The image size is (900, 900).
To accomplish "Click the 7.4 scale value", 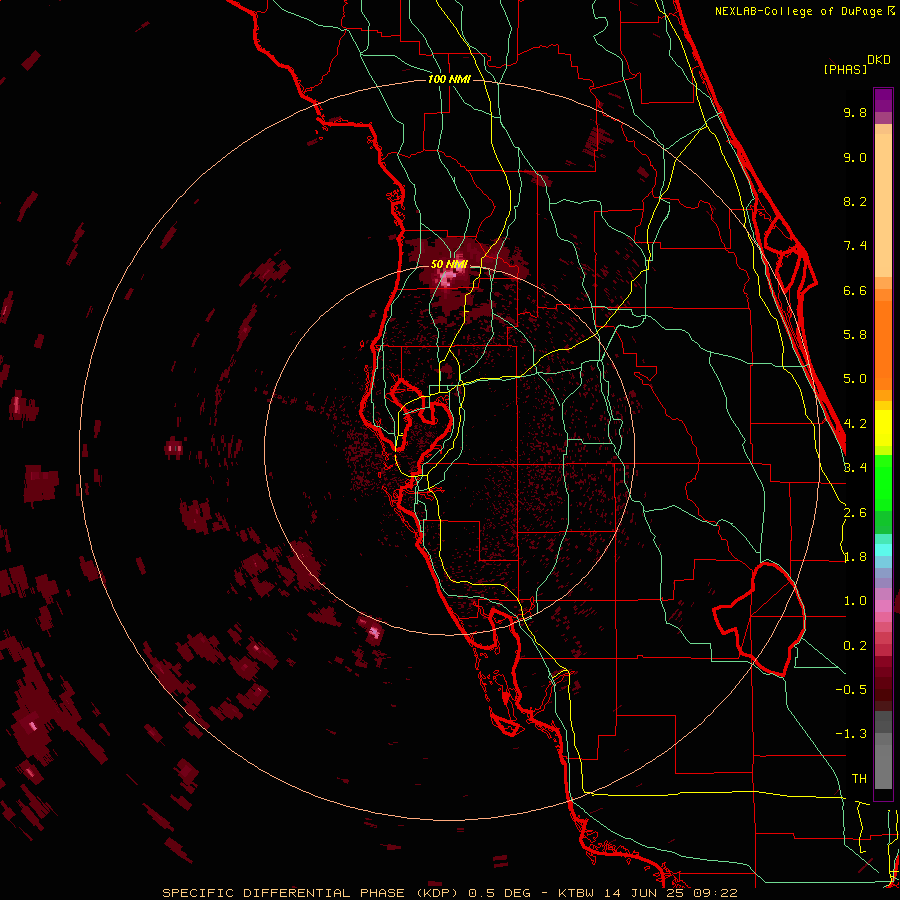I will coord(855,246).
